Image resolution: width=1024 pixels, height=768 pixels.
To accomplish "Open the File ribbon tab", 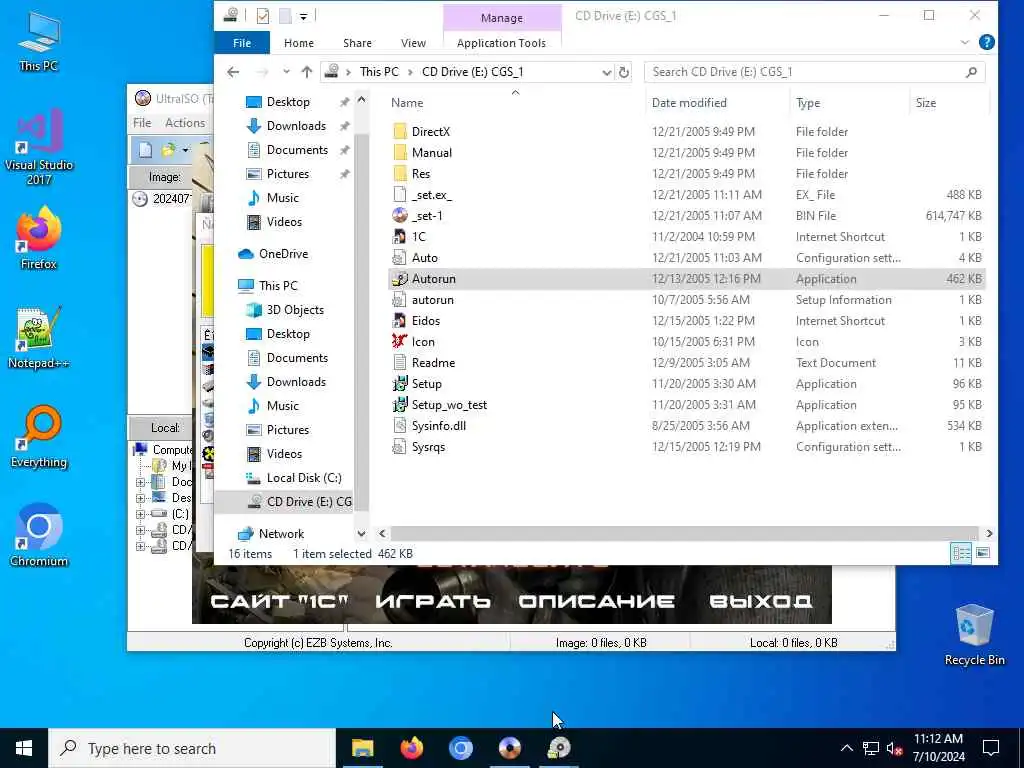I will [242, 43].
